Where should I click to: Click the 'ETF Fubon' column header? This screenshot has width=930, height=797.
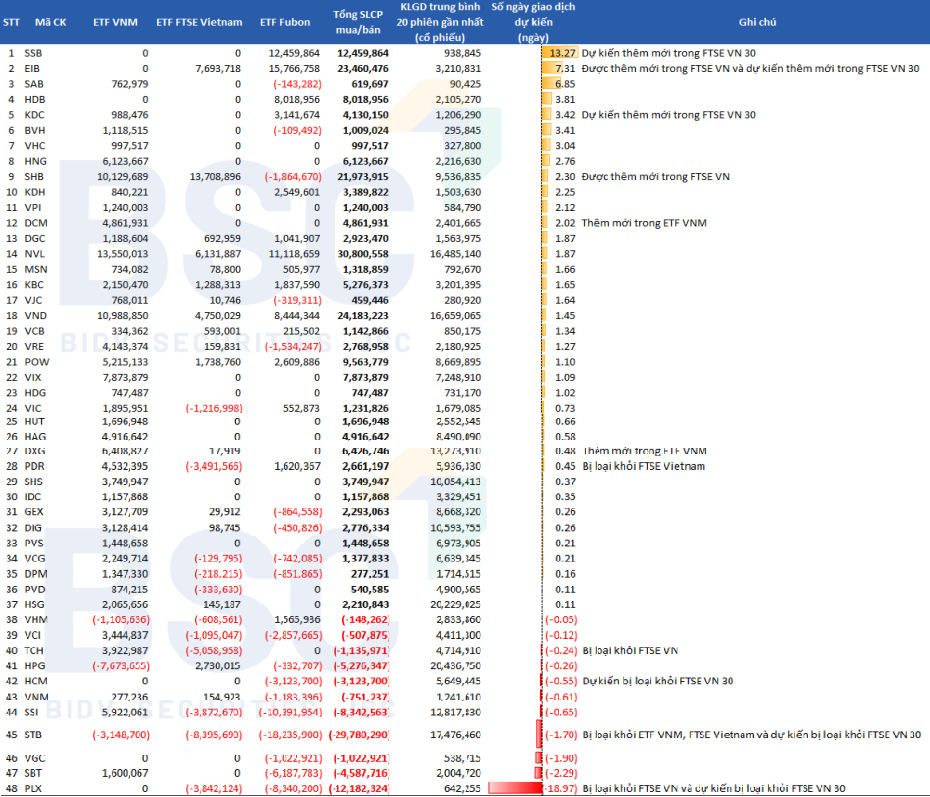tap(285, 23)
